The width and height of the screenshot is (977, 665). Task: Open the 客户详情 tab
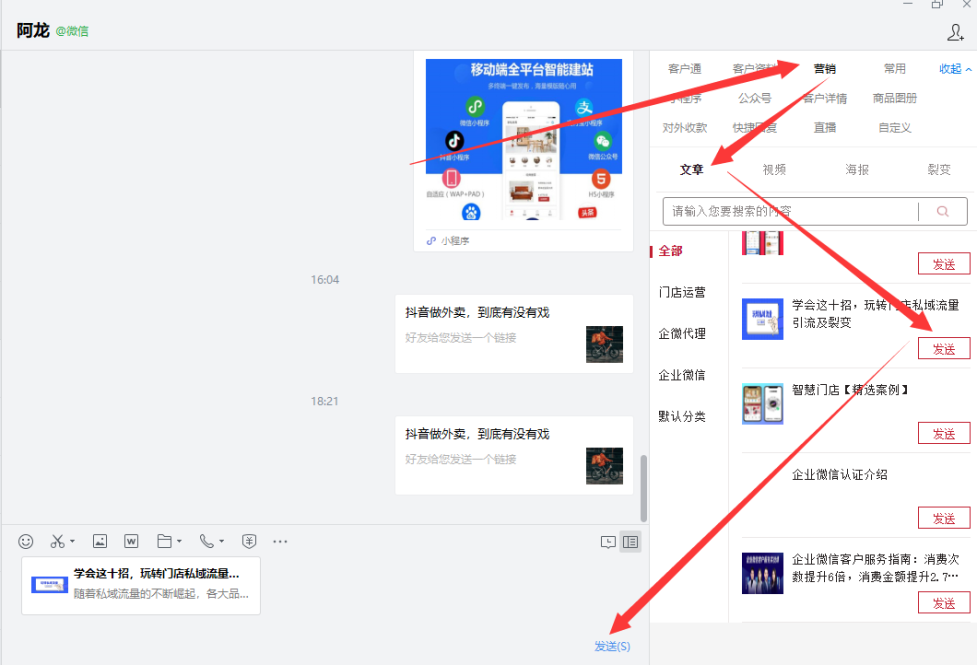point(824,98)
